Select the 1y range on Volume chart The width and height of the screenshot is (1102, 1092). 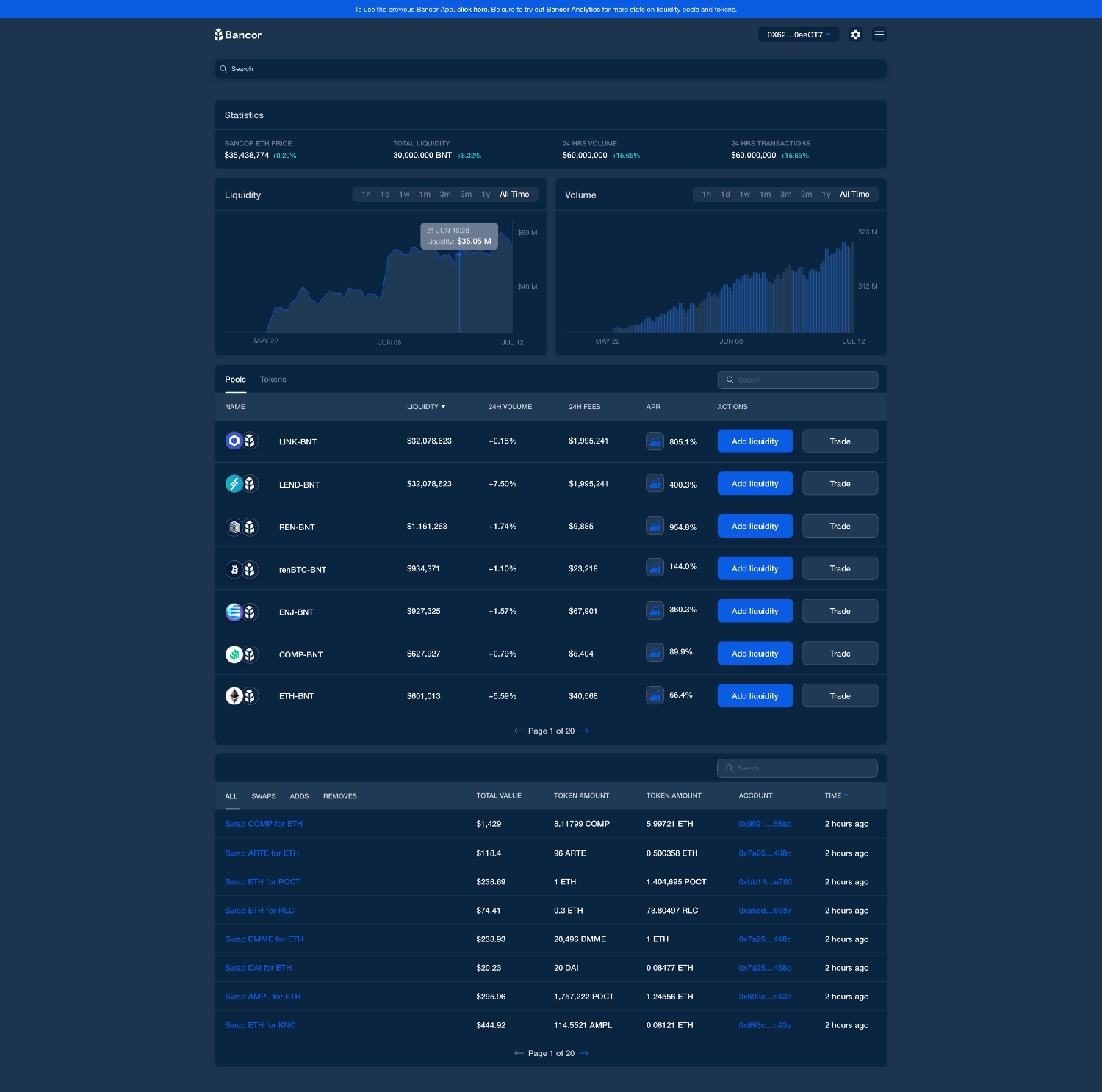(826, 195)
